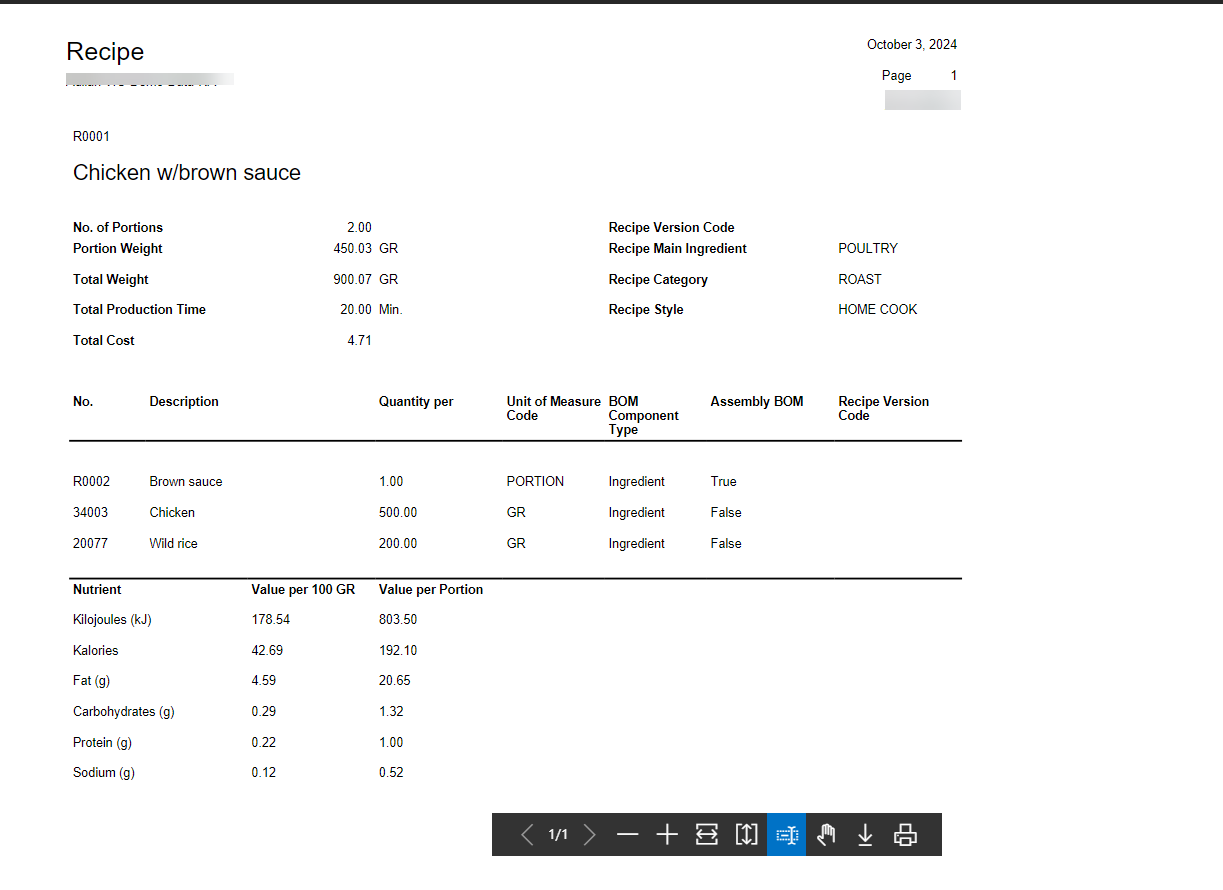The height and width of the screenshot is (890, 1223).
Task: Click recipe code R0001
Action: [91, 136]
